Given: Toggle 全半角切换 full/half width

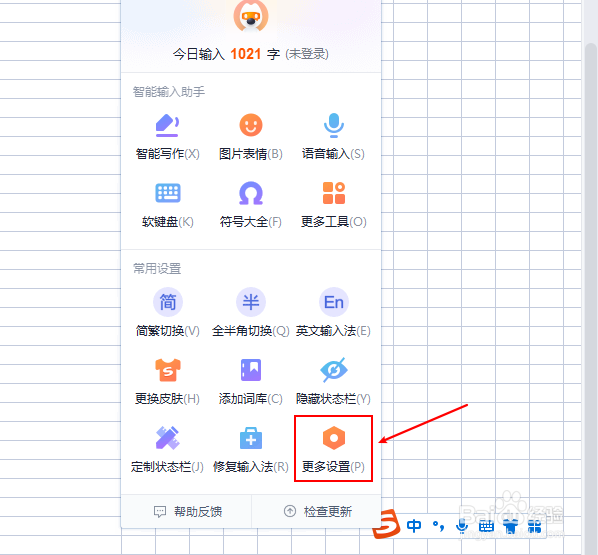Looking at the screenshot, I should pyautogui.click(x=251, y=312).
